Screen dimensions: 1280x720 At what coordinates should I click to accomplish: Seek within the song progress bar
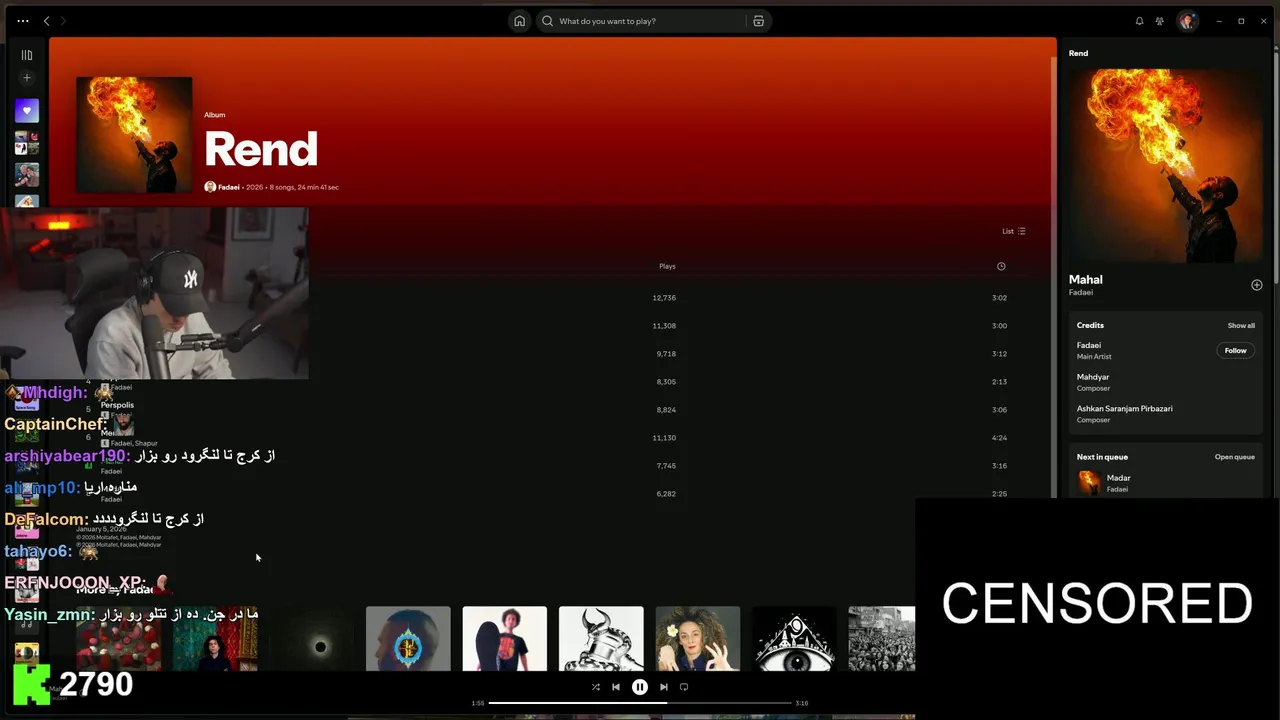coord(640,703)
